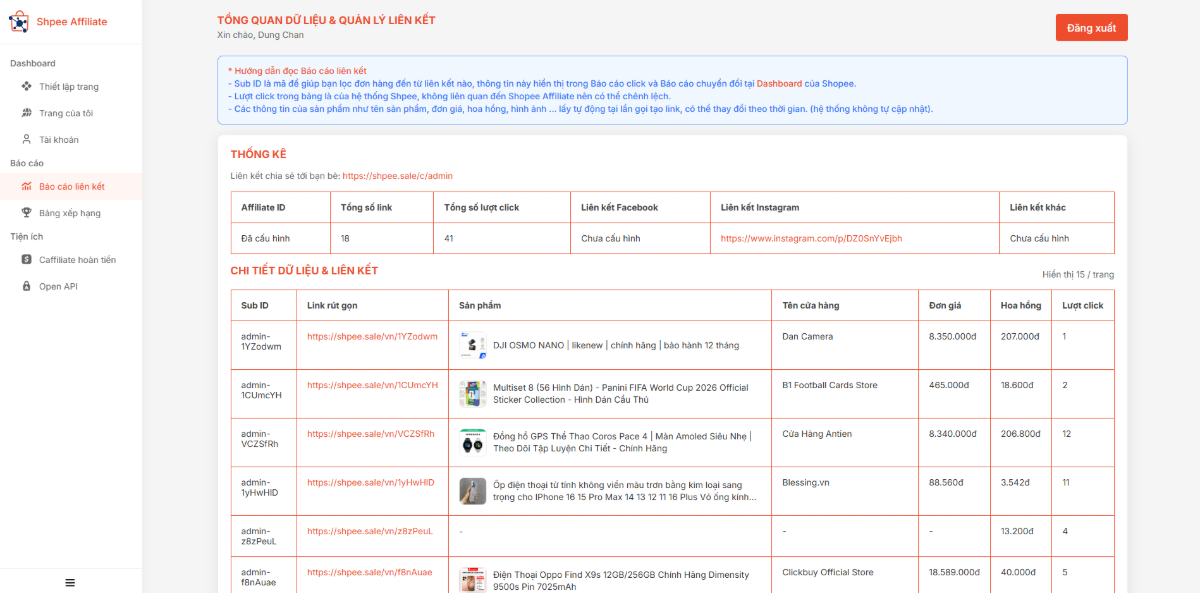
Task: Click the Caffiliate hoàn tiền dollar icon
Action: point(27,260)
